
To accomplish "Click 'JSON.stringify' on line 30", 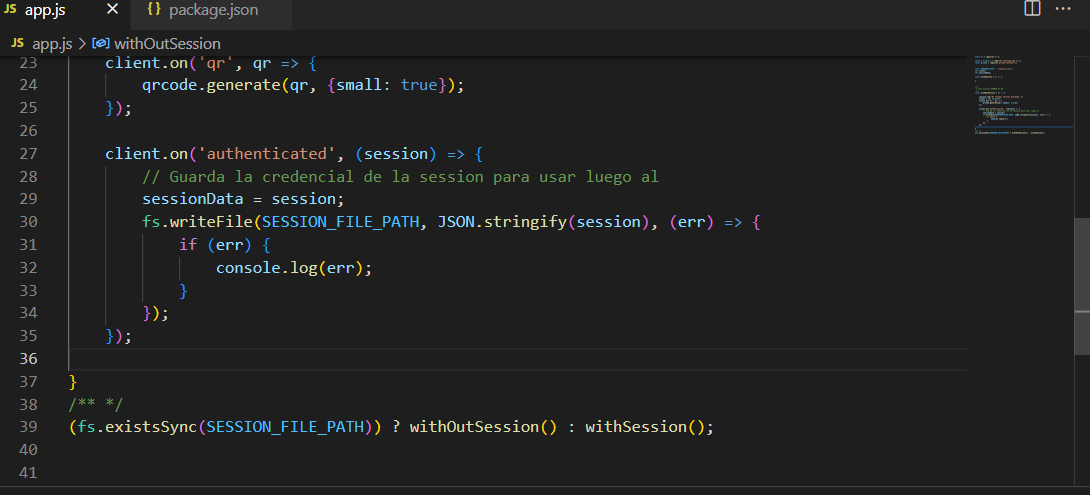I will (x=502, y=222).
